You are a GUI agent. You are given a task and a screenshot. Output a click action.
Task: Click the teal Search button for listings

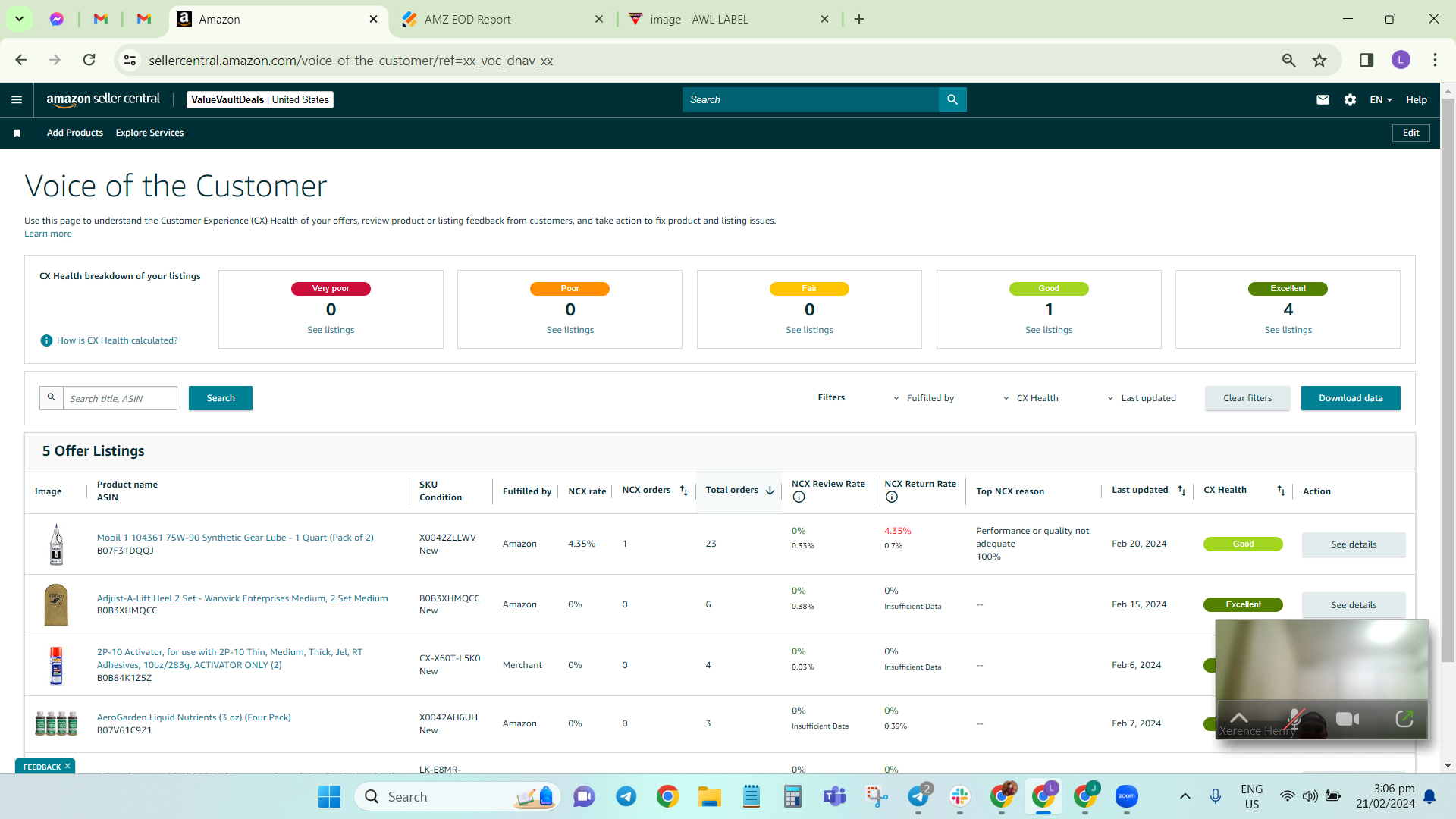pos(221,398)
